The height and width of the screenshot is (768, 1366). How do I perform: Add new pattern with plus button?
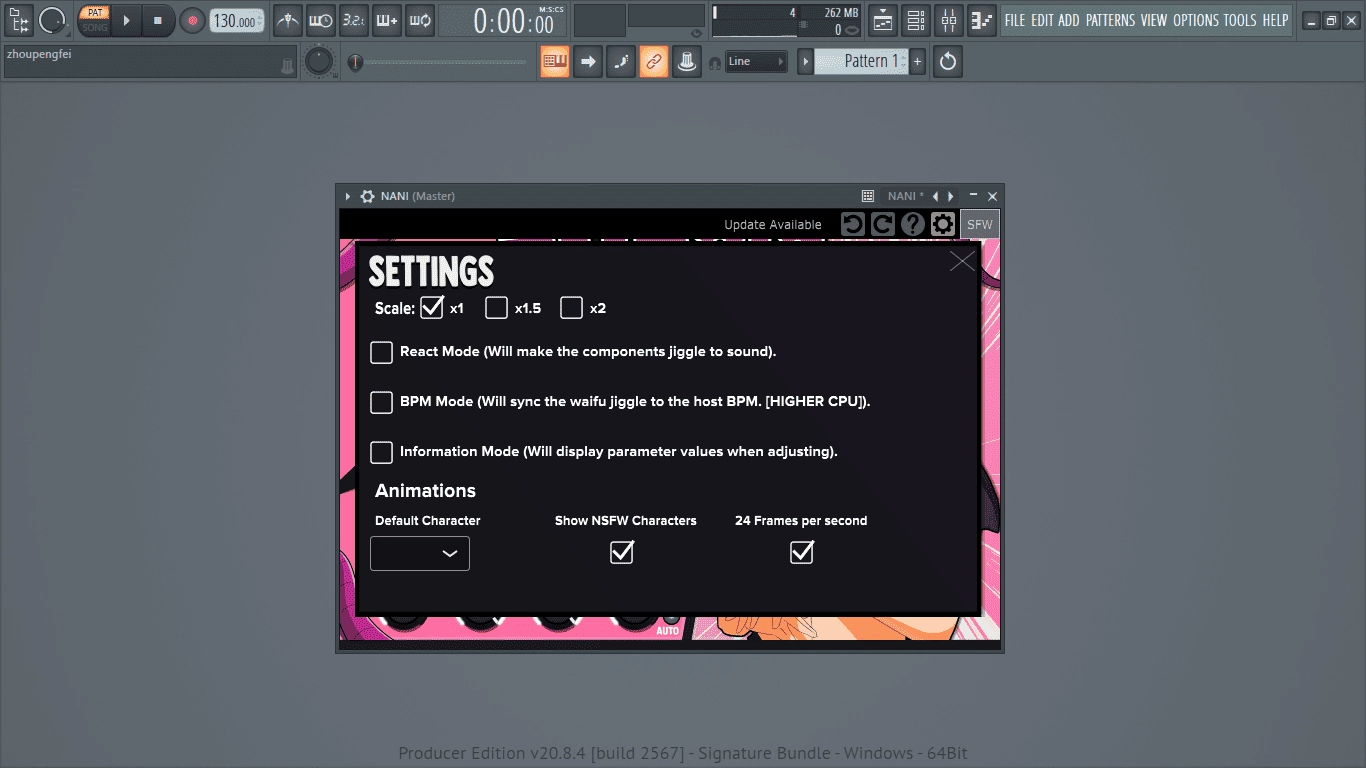918,61
